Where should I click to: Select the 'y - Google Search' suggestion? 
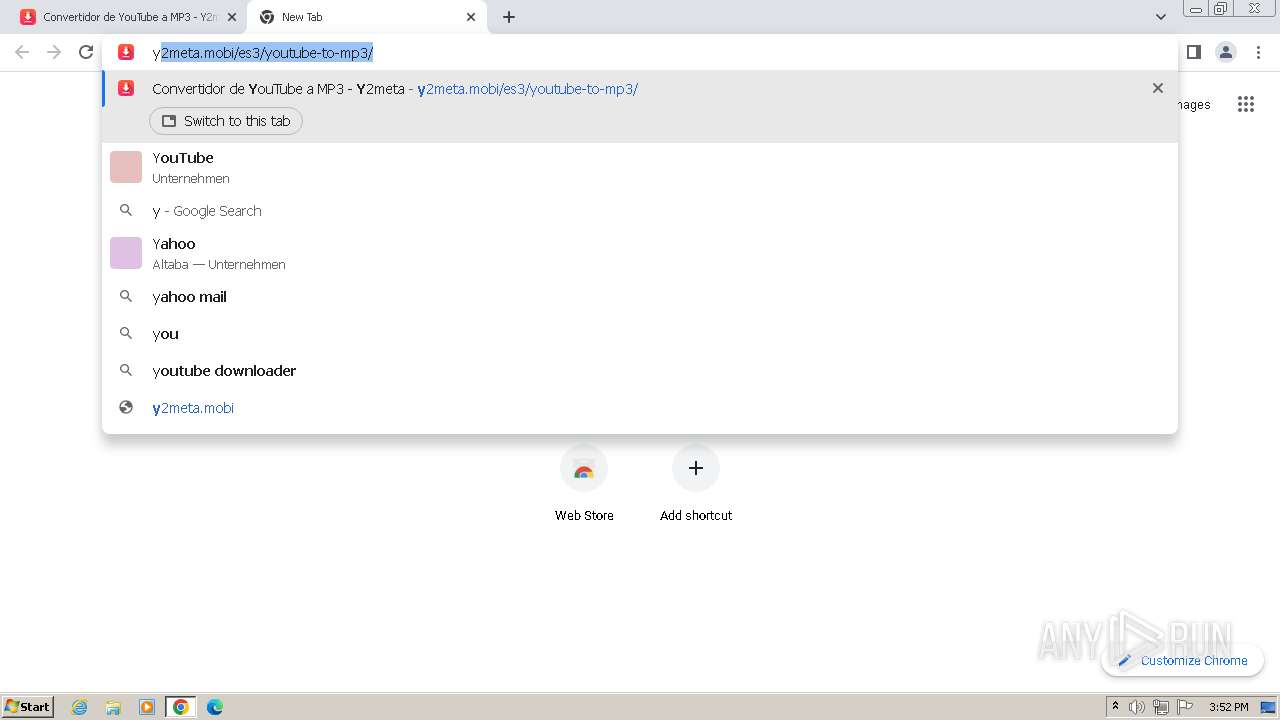point(640,211)
